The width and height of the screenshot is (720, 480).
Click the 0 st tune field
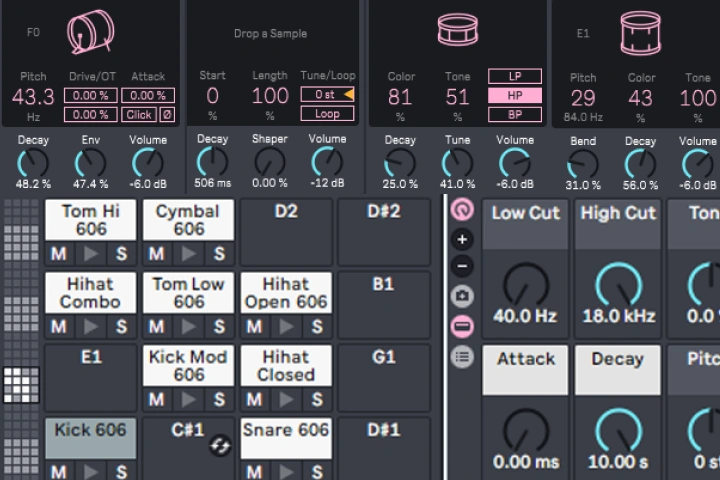(327, 94)
